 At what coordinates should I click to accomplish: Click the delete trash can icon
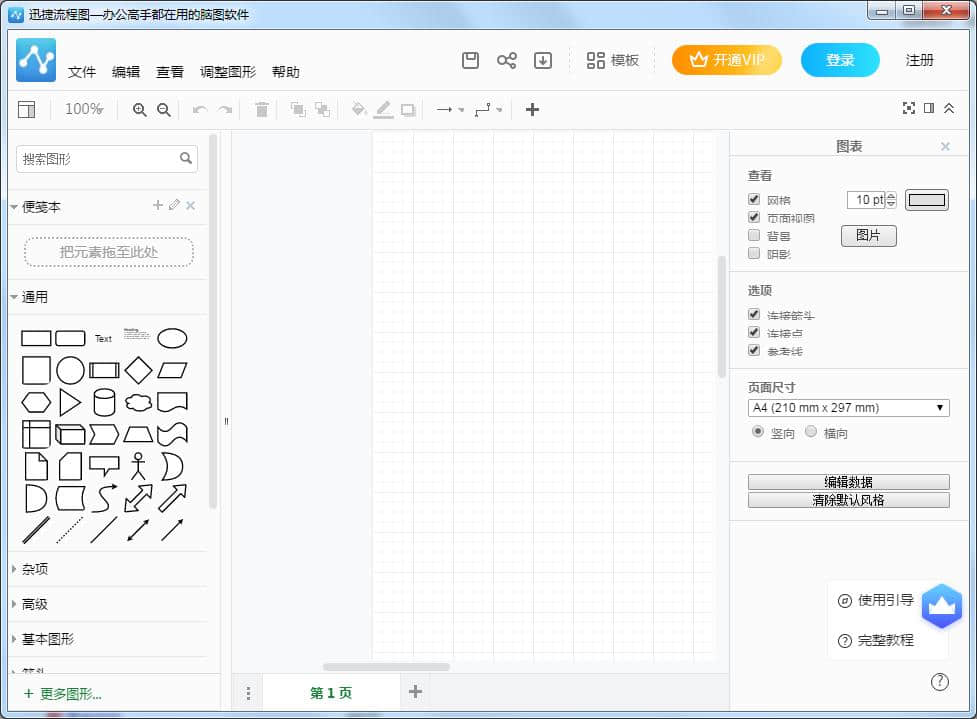[262, 110]
